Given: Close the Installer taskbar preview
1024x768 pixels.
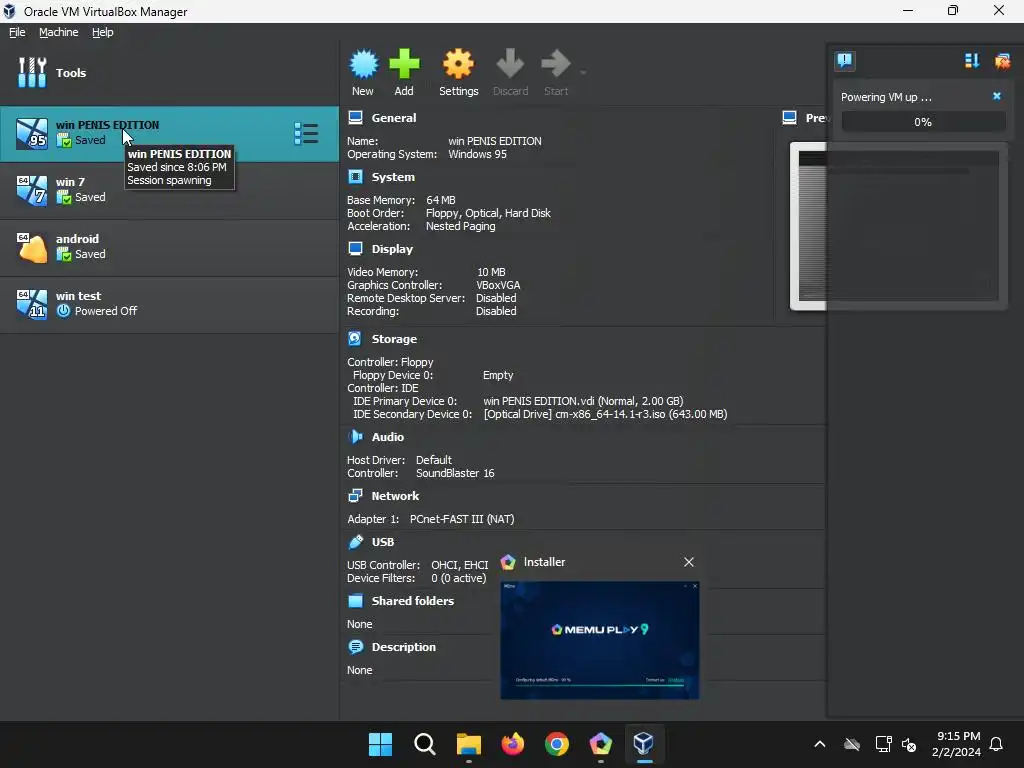Looking at the screenshot, I should [x=688, y=562].
